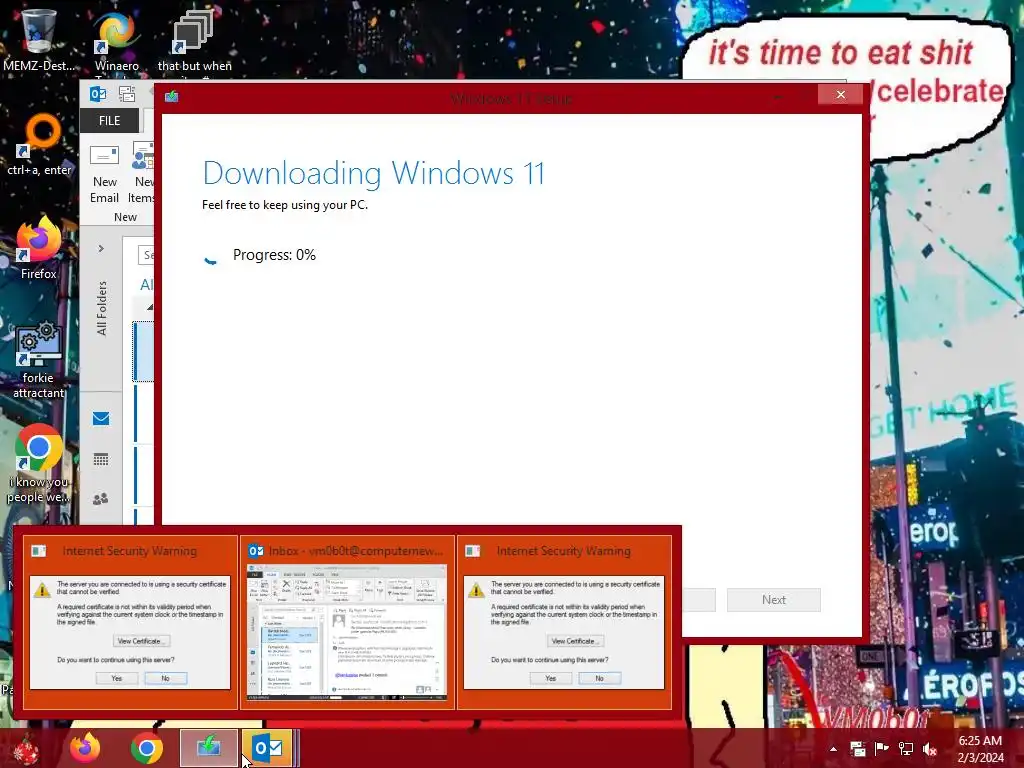
Task: Open the network tray icon
Action: 906,749
